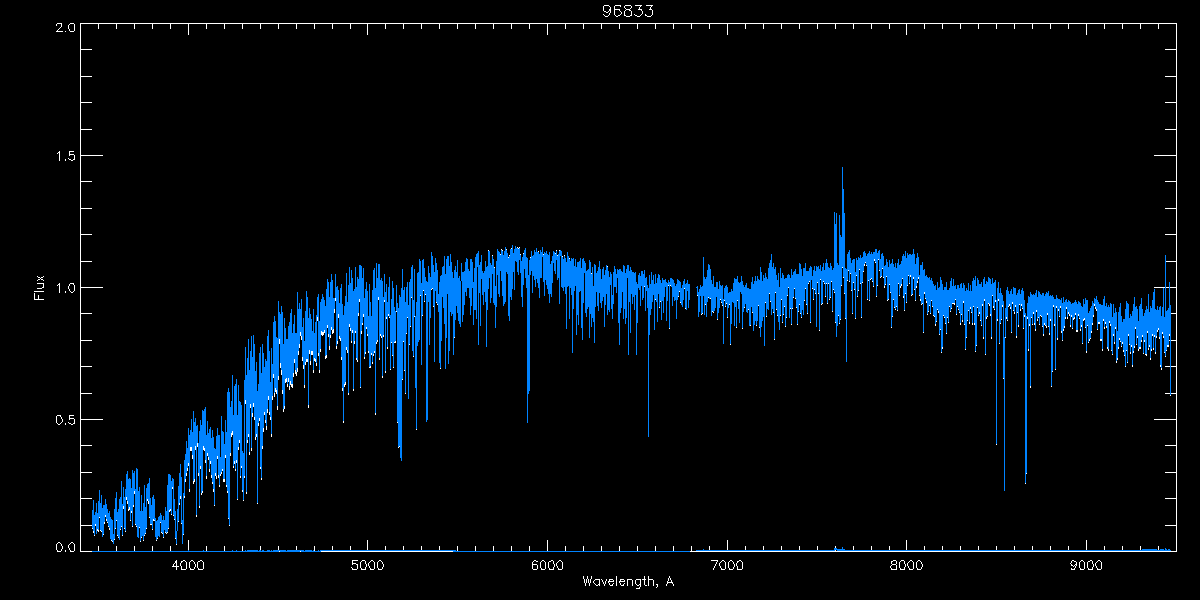Click the 6000 x-axis tick label
1200x600 pixels.
547,565
